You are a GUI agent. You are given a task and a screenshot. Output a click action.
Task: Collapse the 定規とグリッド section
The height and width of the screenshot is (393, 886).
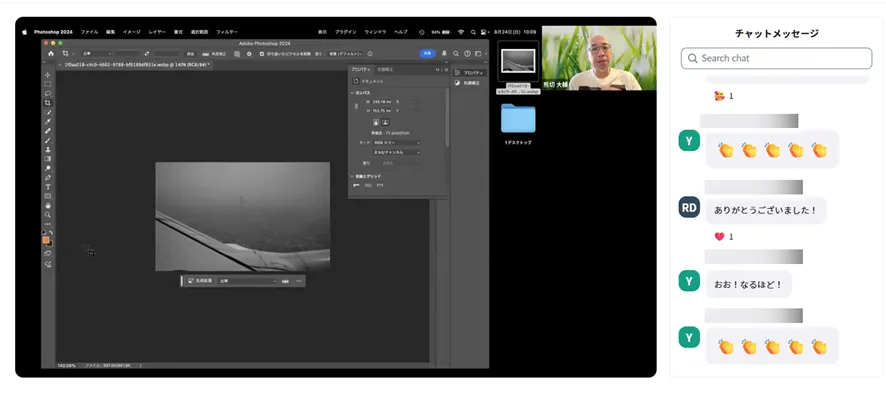click(x=353, y=176)
